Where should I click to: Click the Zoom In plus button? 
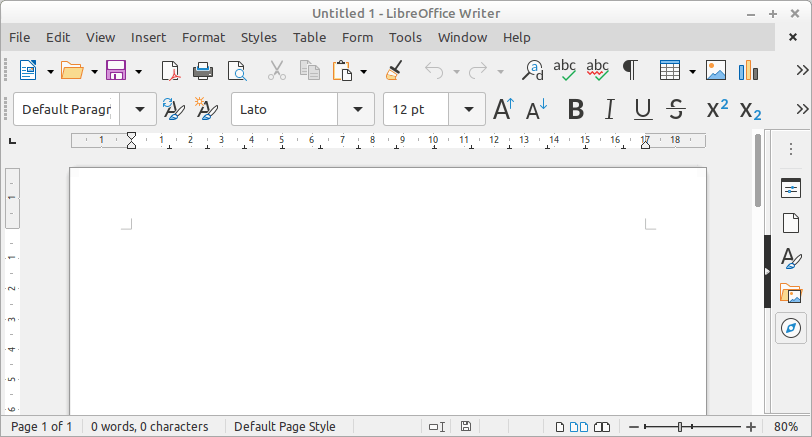(x=751, y=427)
